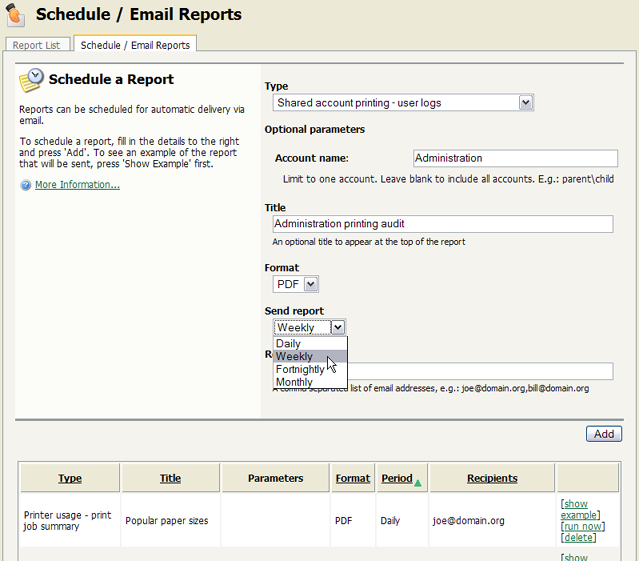Sort the table by the Recipients column
The image size is (639, 561).
tap(492, 478)
